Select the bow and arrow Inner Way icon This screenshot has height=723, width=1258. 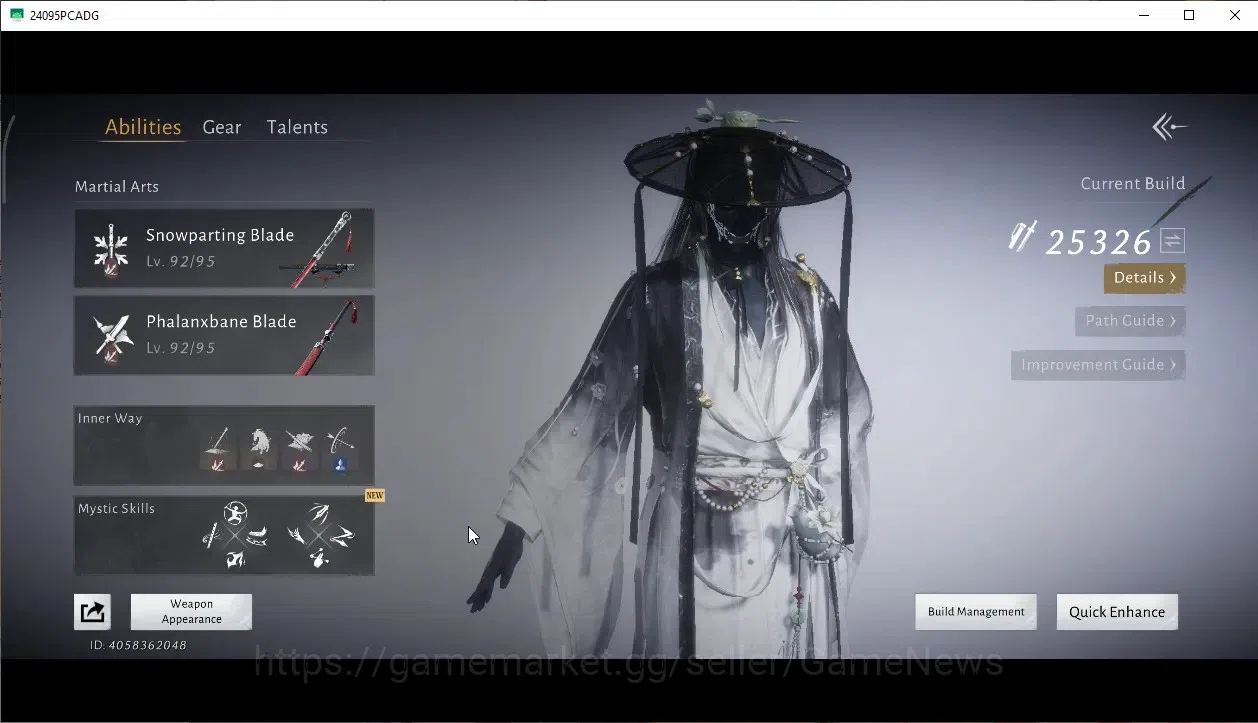[341, 448]
